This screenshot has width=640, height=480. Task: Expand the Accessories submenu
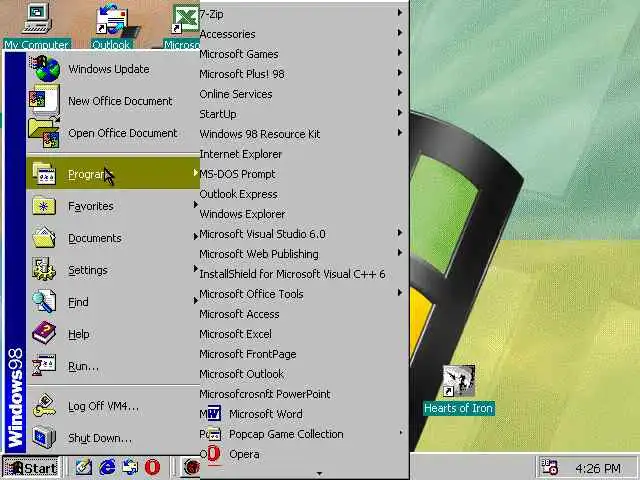click(x=304, y=34)
